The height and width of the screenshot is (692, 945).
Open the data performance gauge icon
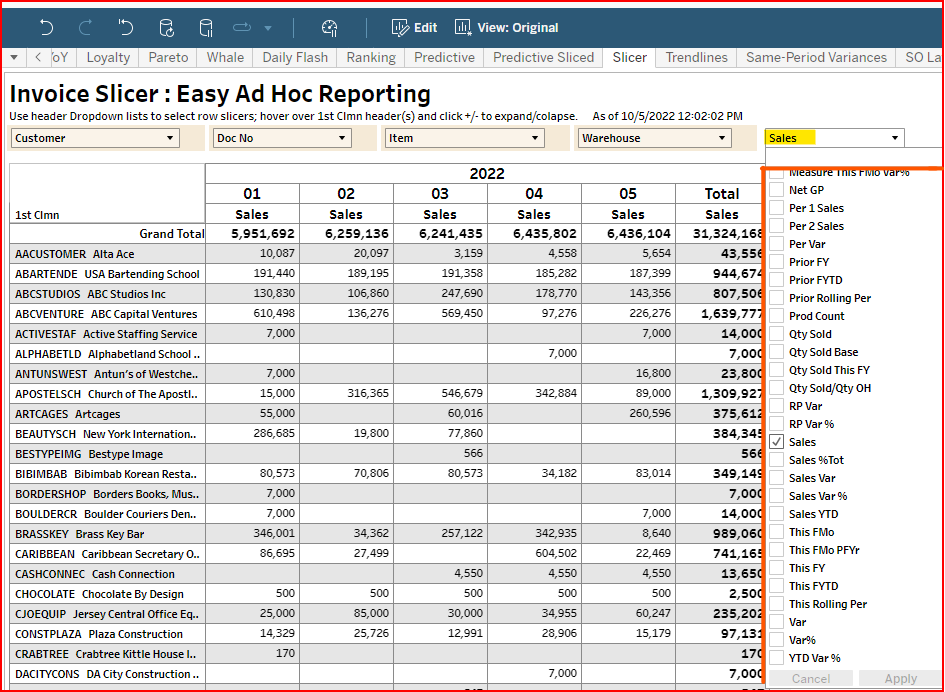[329, 28]
